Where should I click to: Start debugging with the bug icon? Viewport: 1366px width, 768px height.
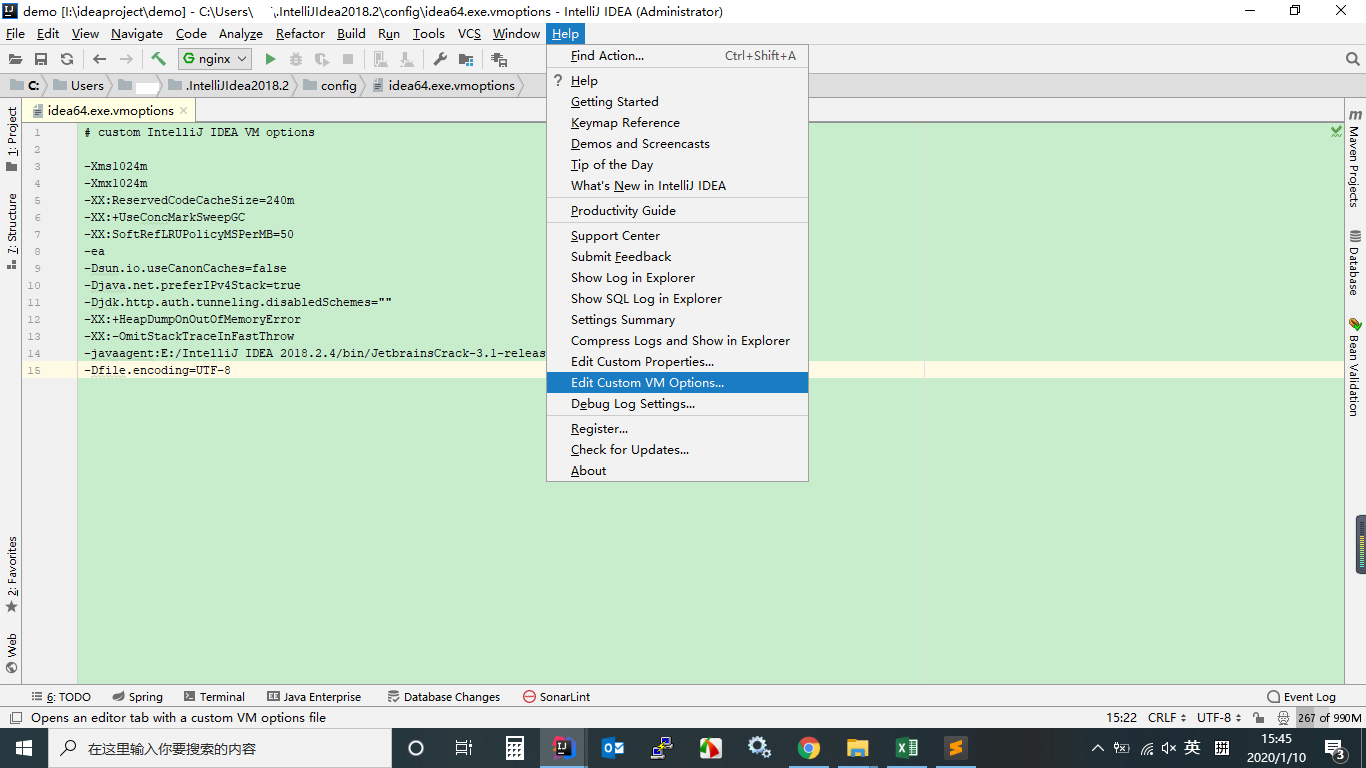click(296, 59)
